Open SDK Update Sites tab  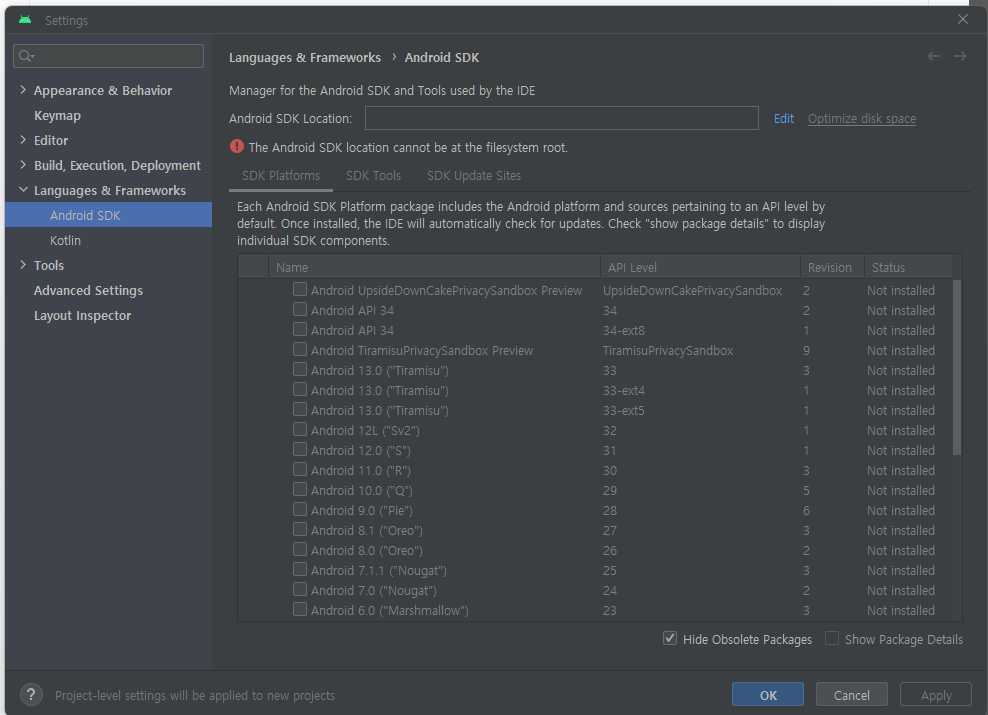(474, 176)
